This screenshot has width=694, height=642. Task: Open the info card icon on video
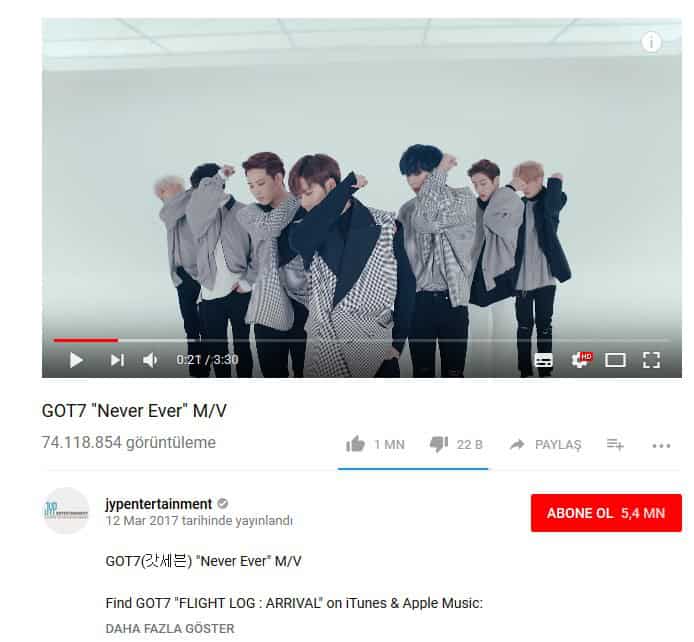[651, 42]
